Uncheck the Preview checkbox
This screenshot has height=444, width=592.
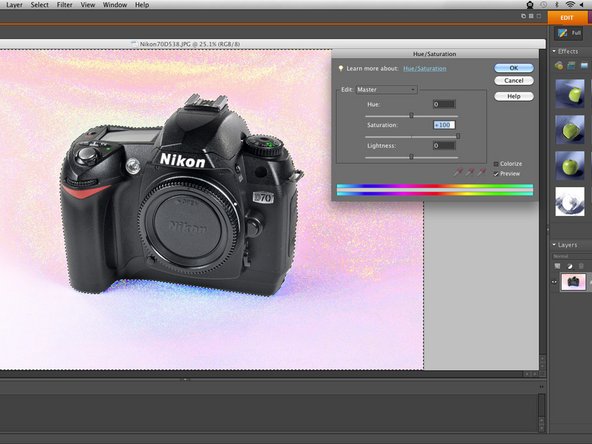pyautogui.click(x=496, y=174)
